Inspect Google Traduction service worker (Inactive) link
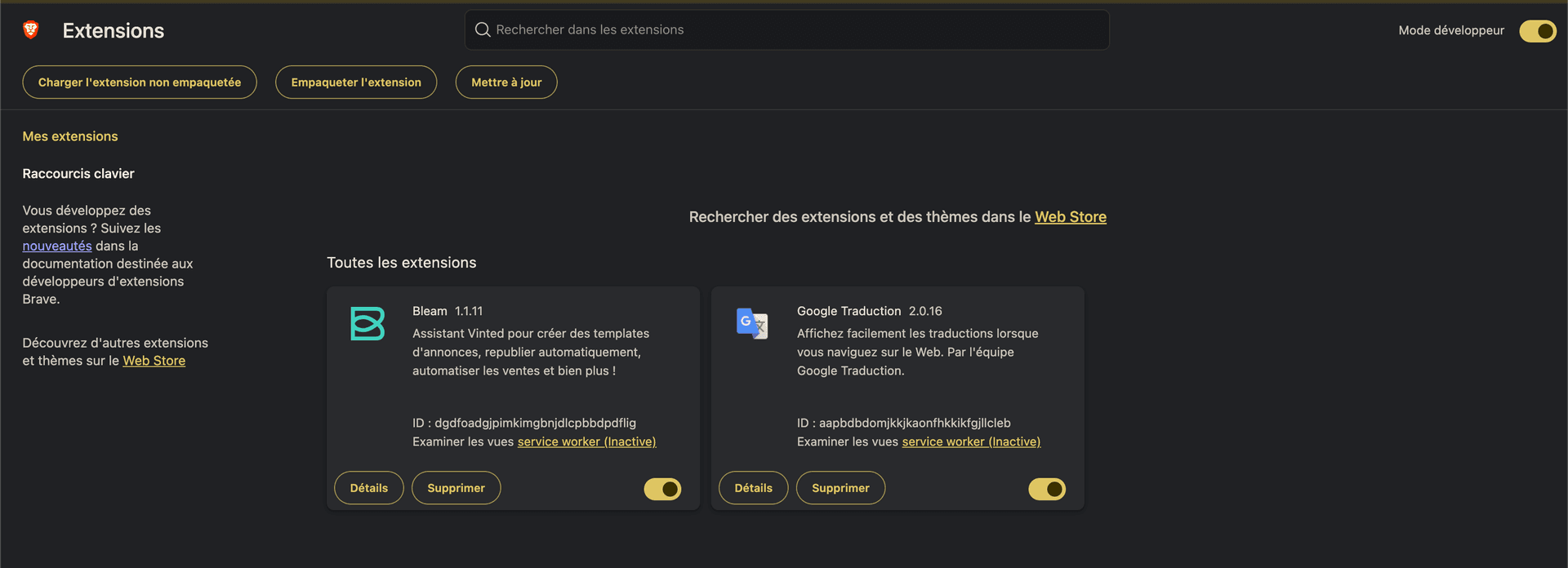The image size is (1568, 568). [972, 442]
